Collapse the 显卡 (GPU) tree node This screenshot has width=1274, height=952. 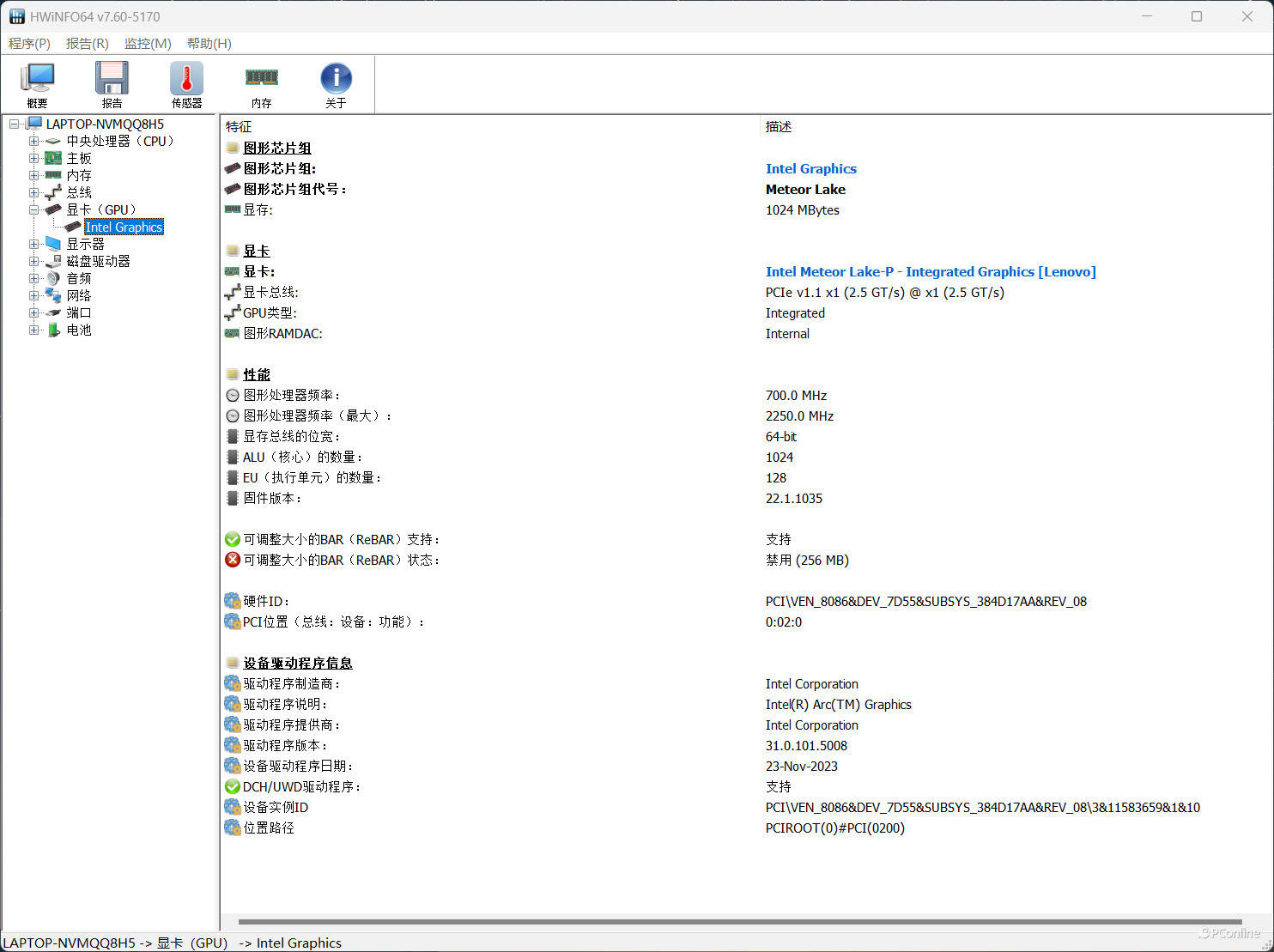pos(33,209)
